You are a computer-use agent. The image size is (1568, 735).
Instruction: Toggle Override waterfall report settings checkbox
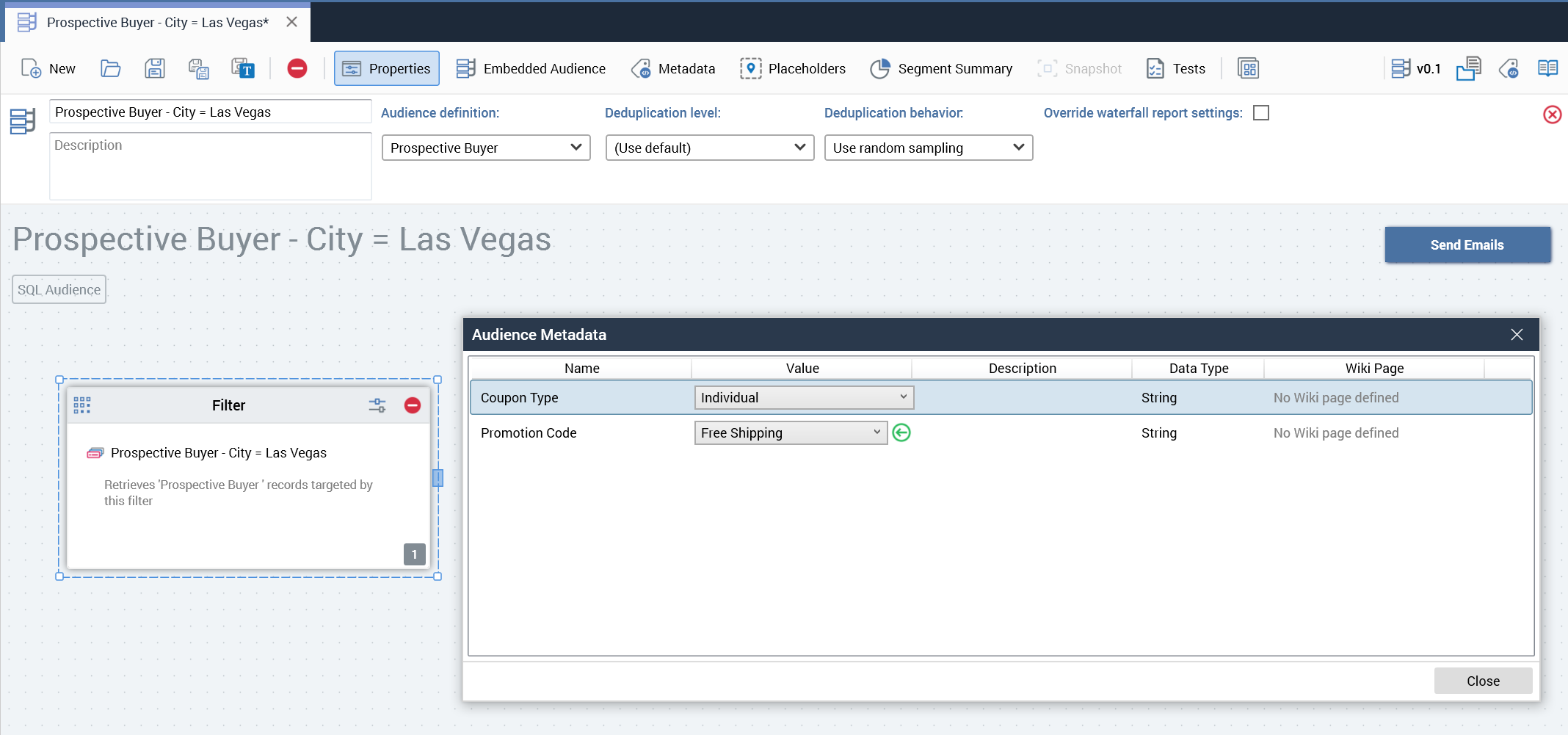pyautogui.click(x=1260, y=112)
